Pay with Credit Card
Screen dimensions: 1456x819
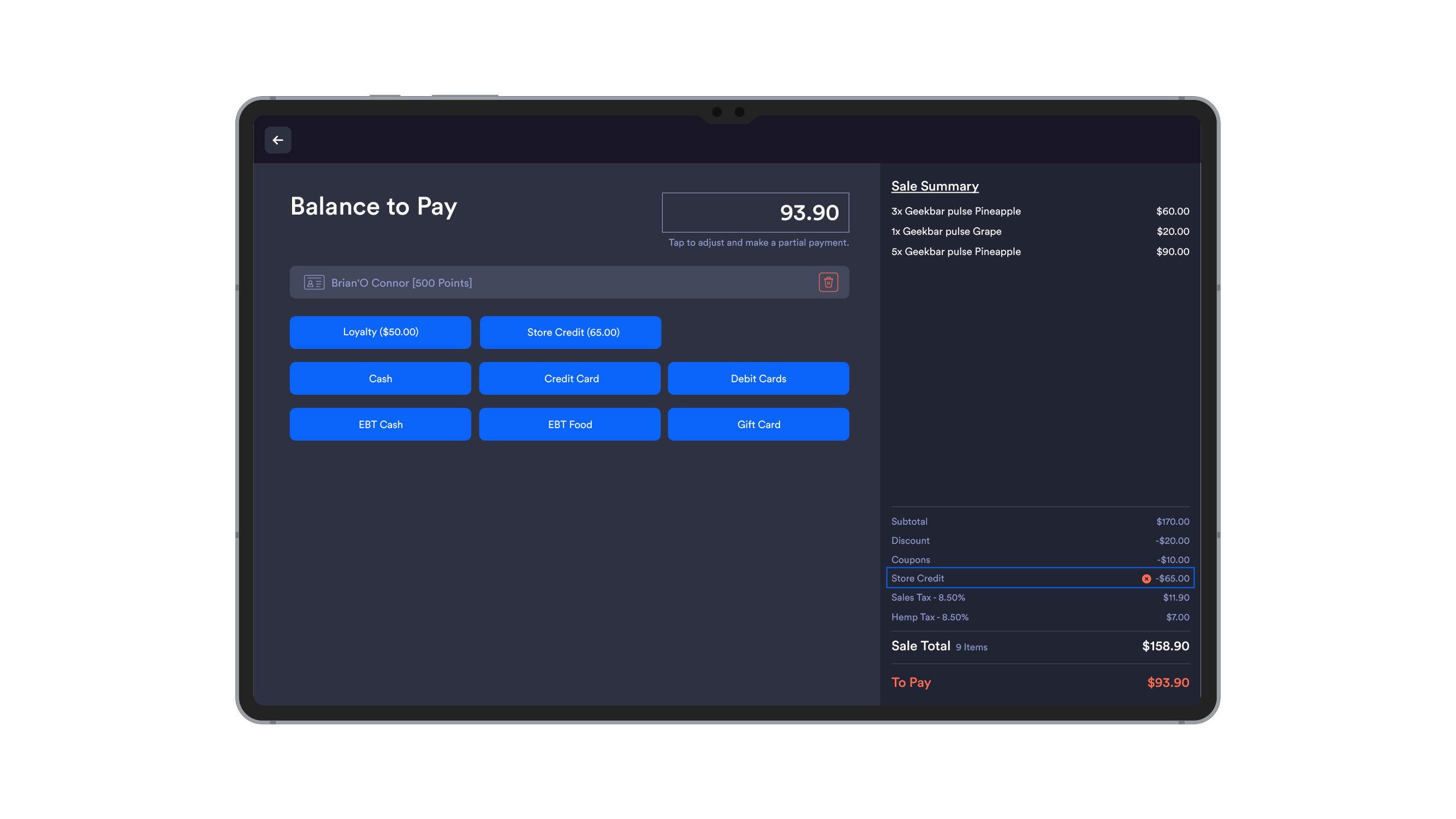pyautogui.click(x=570, y=378)
